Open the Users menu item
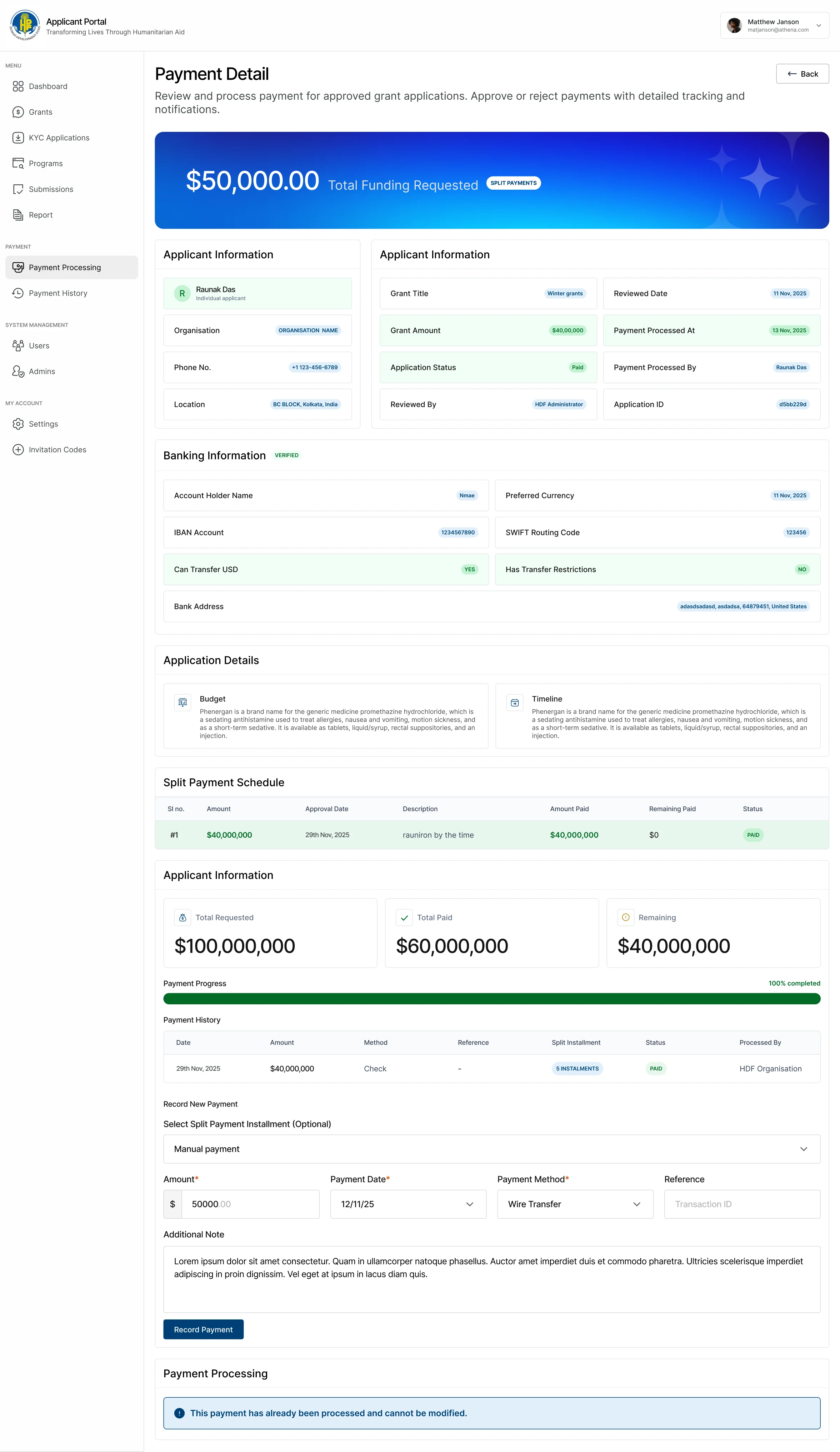 pyautogui.click(x=39, y=346)
